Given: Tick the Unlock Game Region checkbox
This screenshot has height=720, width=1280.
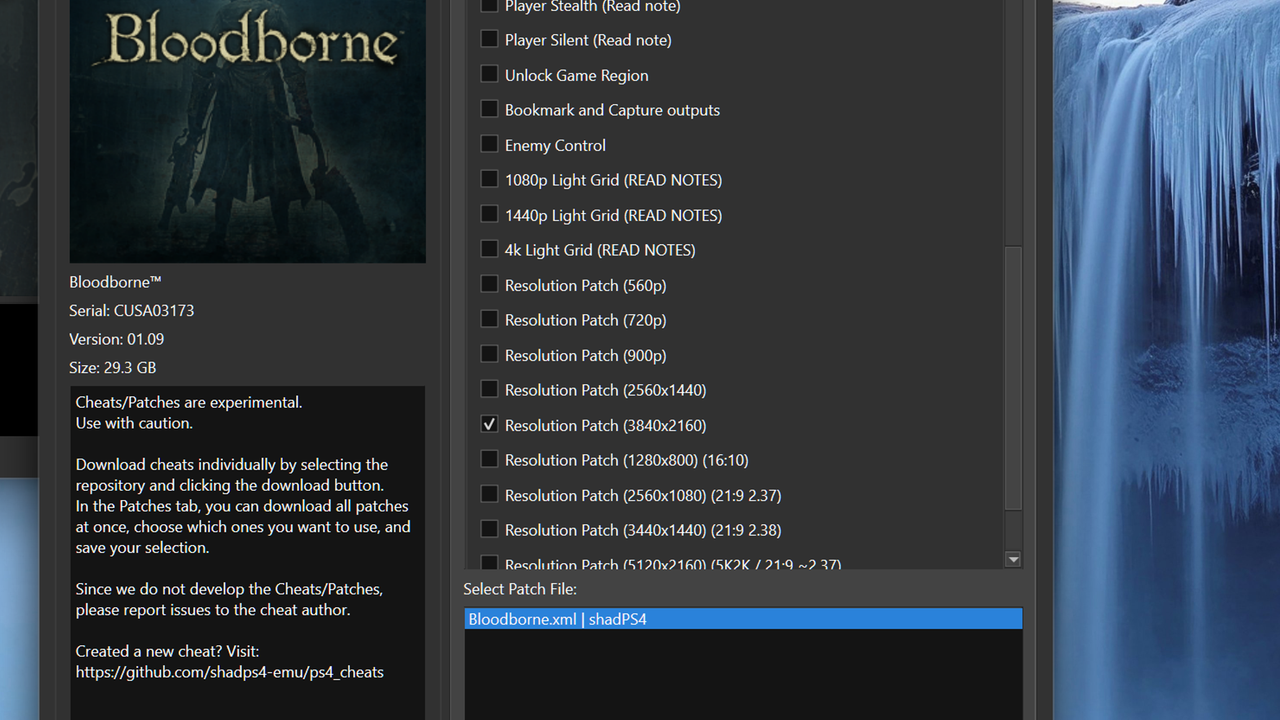Looking at the screenshot, I should click(489, 74).
